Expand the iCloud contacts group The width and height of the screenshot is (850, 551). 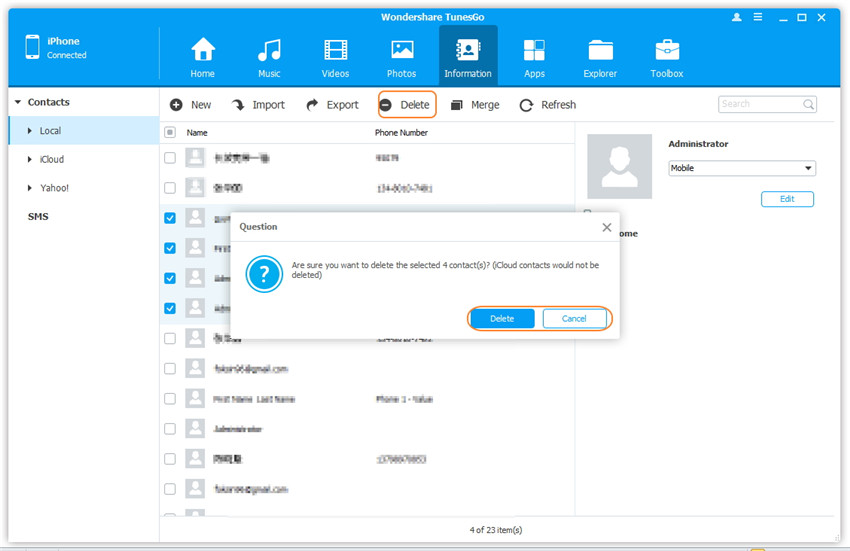pyautogui.click(x=30, y=159)
